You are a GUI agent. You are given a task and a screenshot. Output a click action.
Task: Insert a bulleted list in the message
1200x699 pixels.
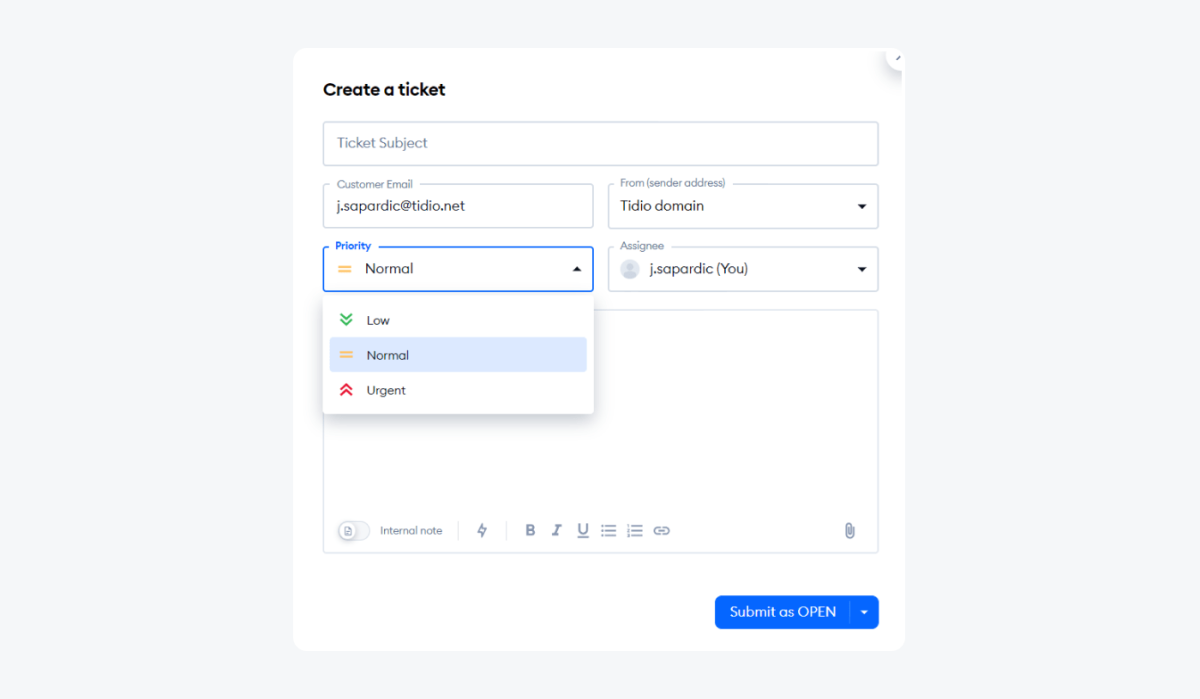tap(608, 530)
